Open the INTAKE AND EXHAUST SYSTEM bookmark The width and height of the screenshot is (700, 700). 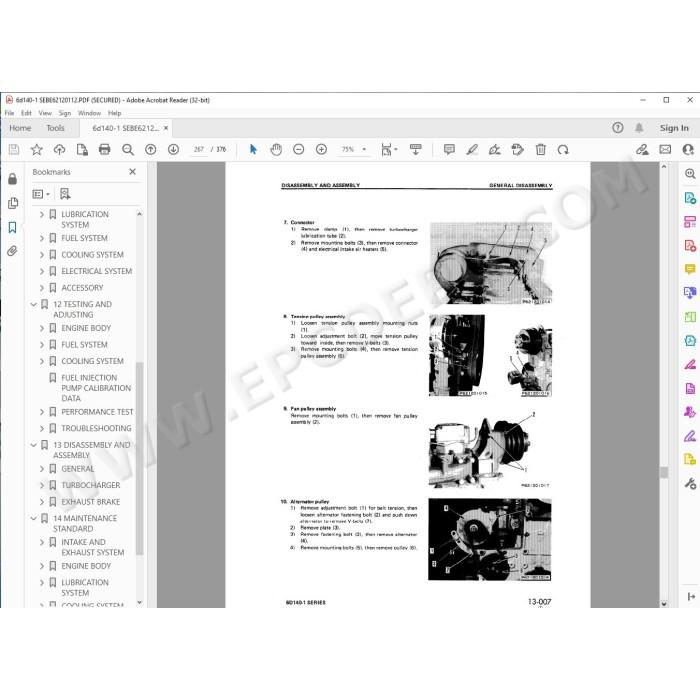click(x=93, y=547)
